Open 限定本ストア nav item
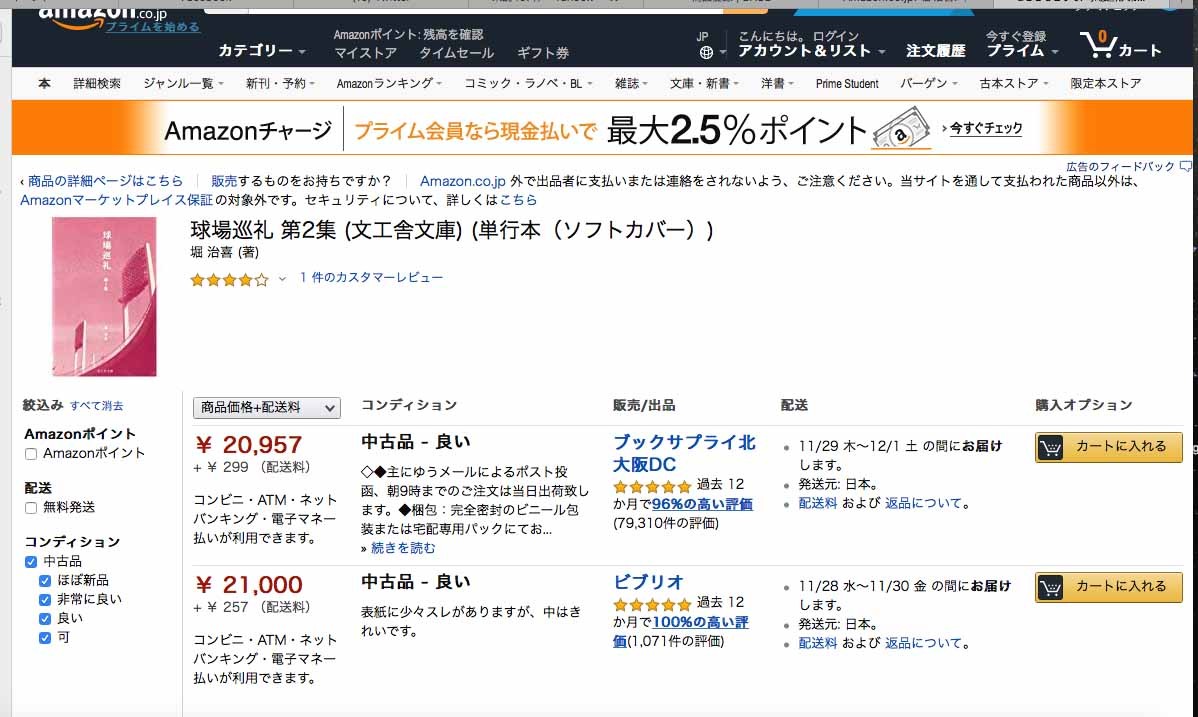Screen dimensions: 1198x717 (x=1106, y=83)
